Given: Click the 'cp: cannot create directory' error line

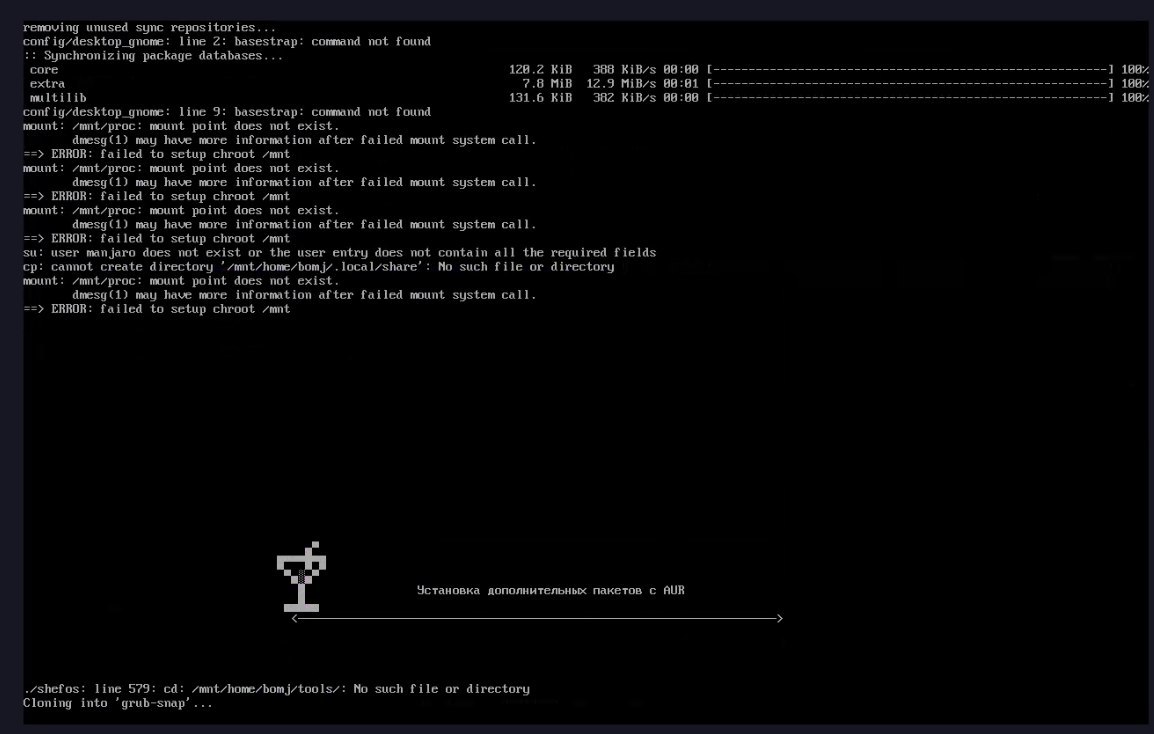Looking at the screenshot, I should click(x=318, y=267).
